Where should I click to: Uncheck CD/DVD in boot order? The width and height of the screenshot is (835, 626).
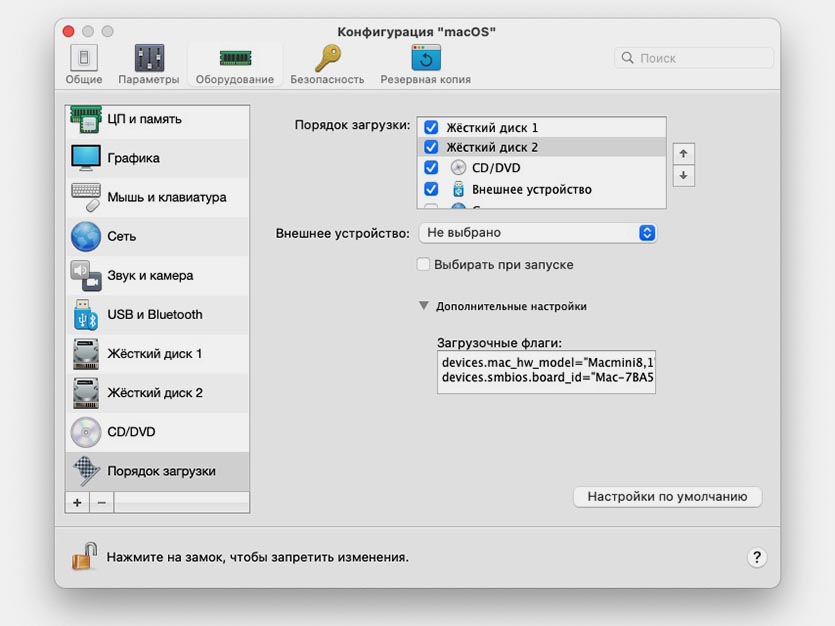(x=431, y=168)
